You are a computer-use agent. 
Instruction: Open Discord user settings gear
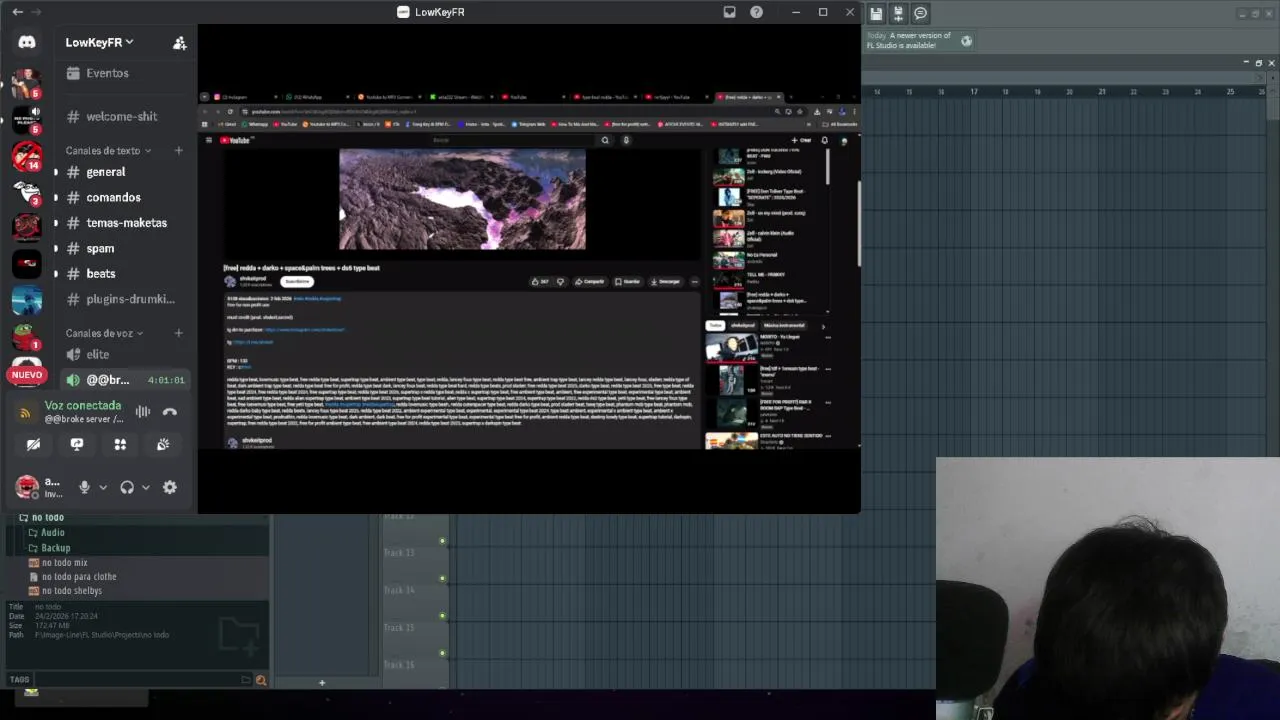tap(170, 487)
